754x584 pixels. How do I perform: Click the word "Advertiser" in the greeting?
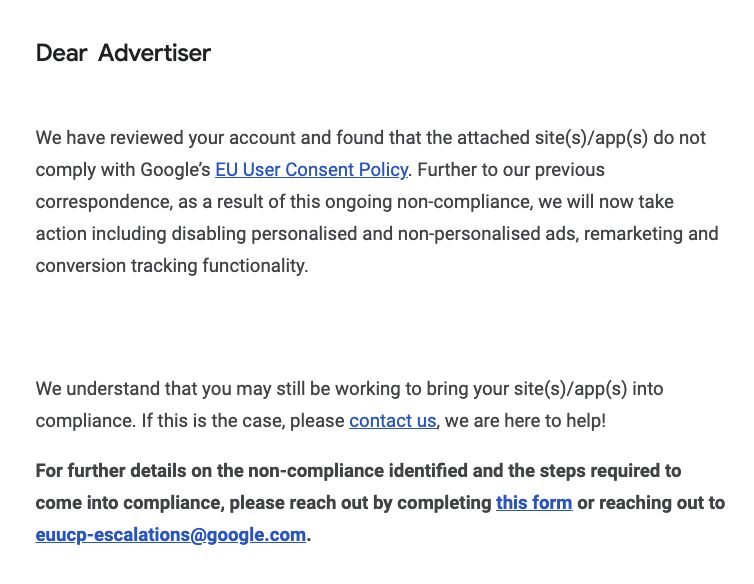click(x=154, y=53)
